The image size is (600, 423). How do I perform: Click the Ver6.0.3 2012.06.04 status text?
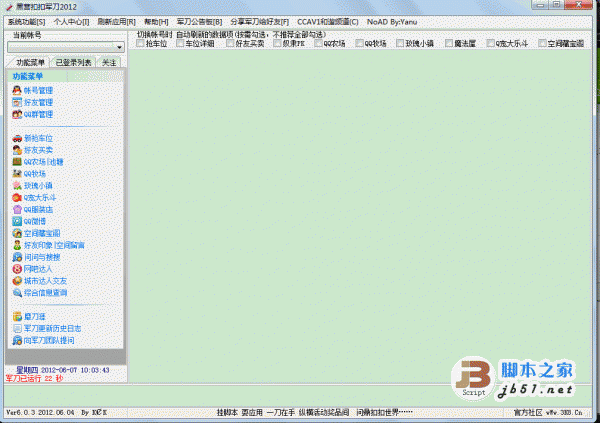40,412
